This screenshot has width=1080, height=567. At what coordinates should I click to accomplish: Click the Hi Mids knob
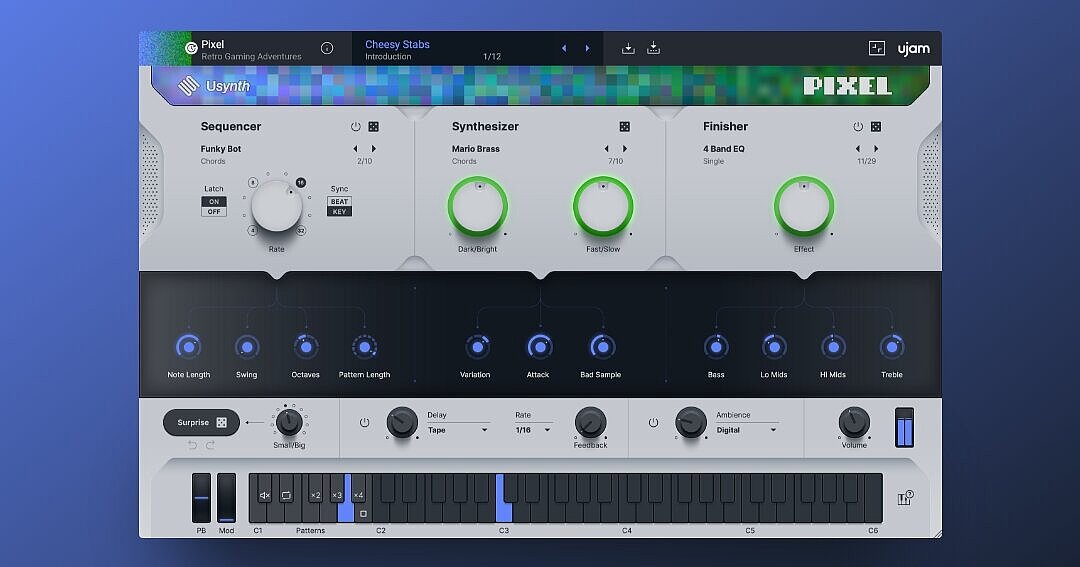(x=833, y=347)
